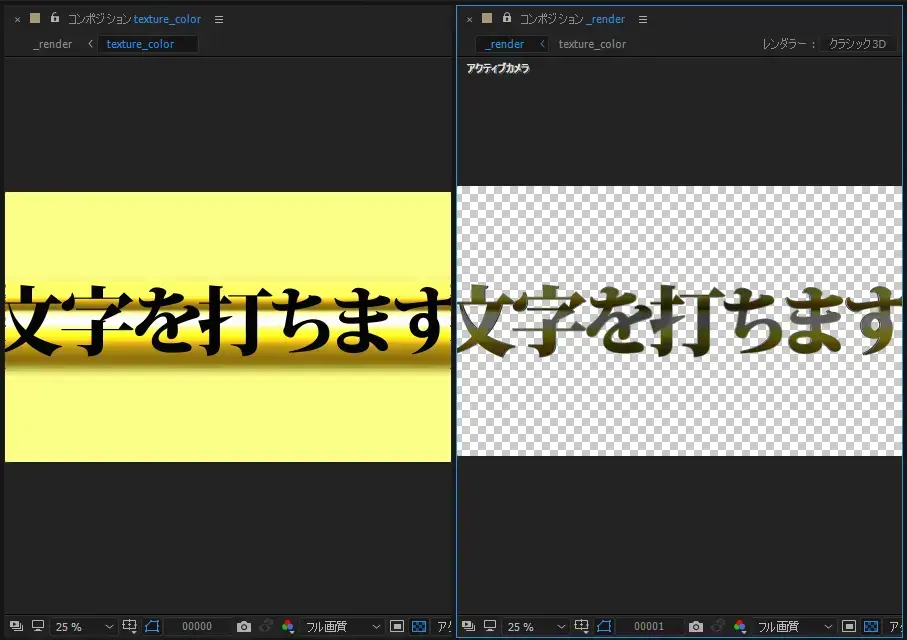
Task: Switch to the texture_color tab in right viewer
Action: (x=591, y=44)
